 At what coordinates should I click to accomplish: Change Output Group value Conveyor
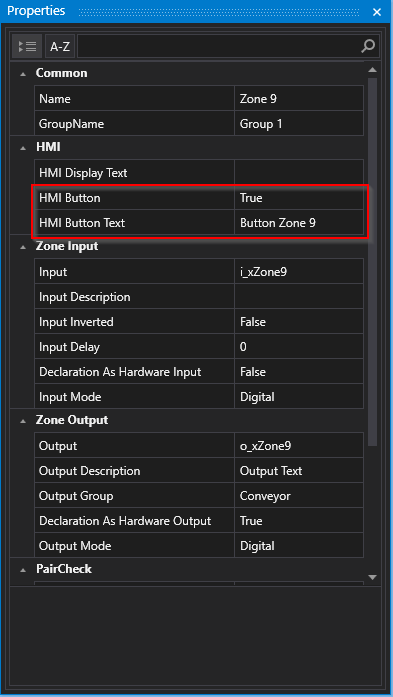299,495
